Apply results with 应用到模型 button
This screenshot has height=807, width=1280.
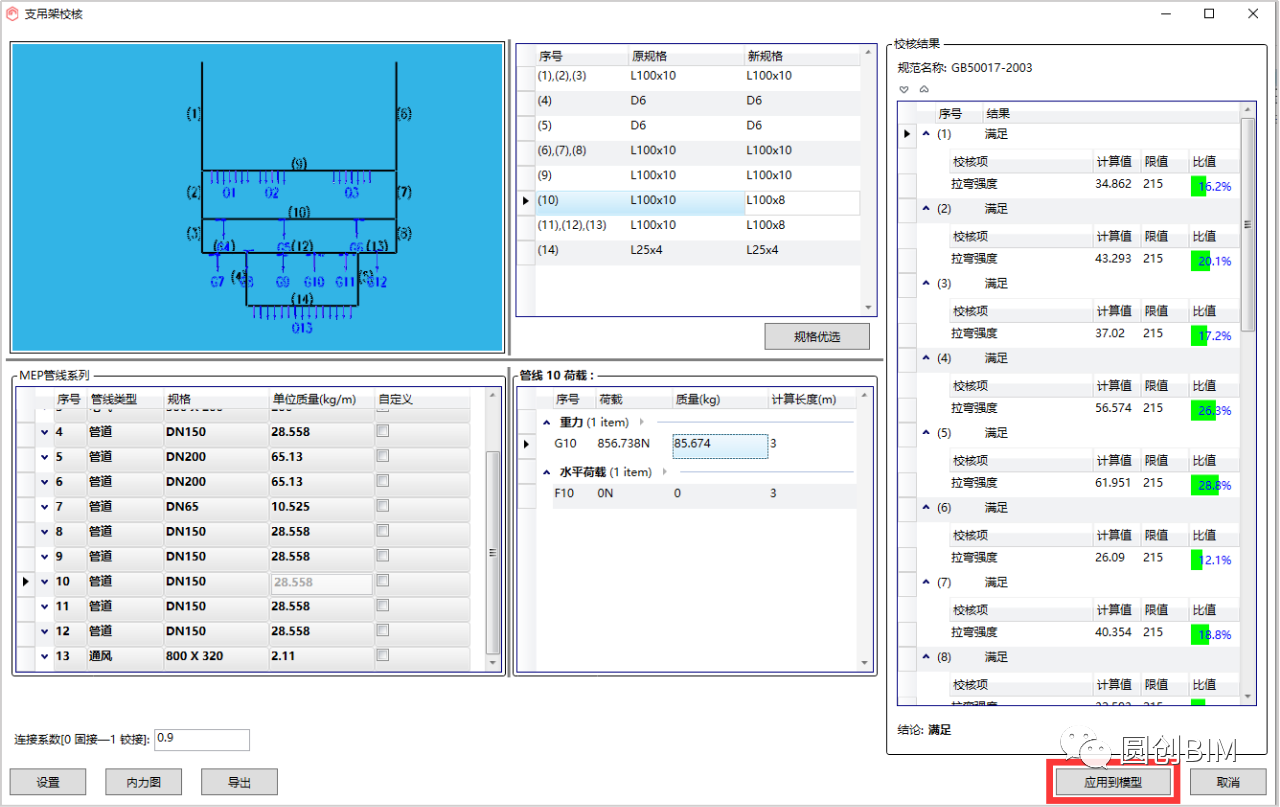(x=1113, y=782)
